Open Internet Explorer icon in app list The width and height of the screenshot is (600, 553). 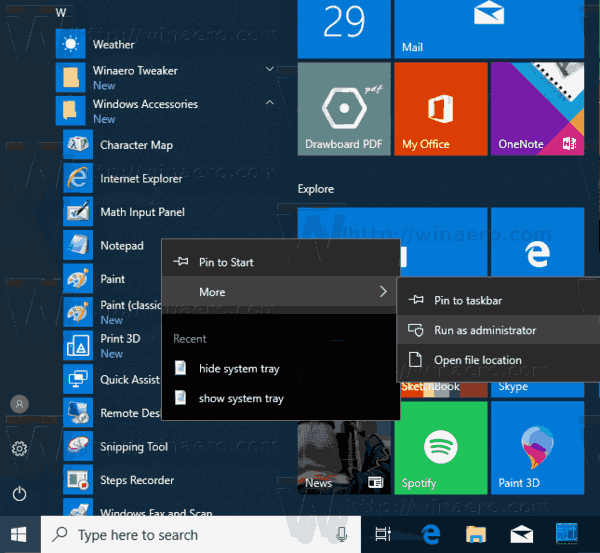click(x=78, y=178)
